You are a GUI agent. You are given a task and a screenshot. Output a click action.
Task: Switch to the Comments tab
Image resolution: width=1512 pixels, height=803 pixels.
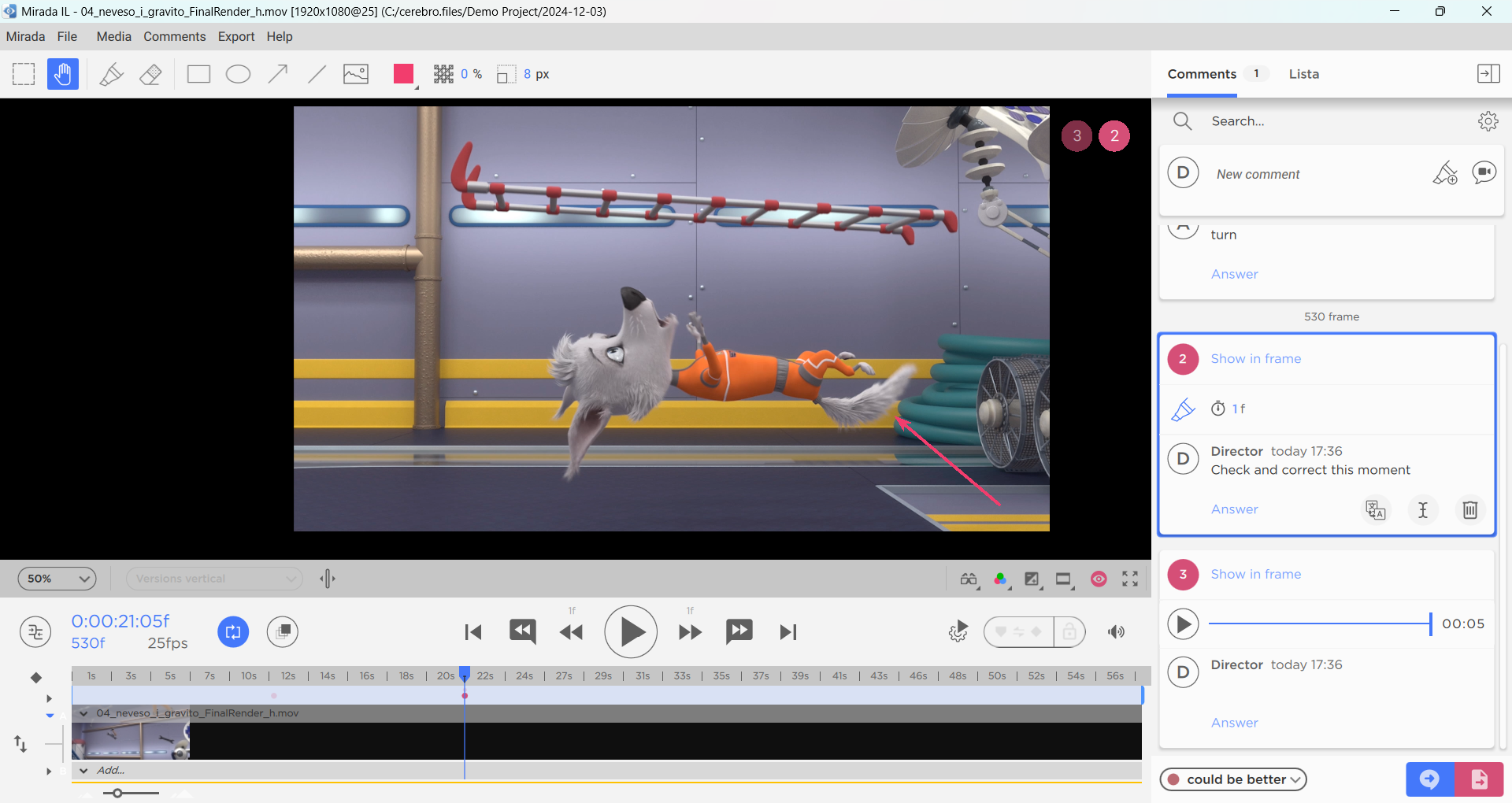pos(1202,74)
